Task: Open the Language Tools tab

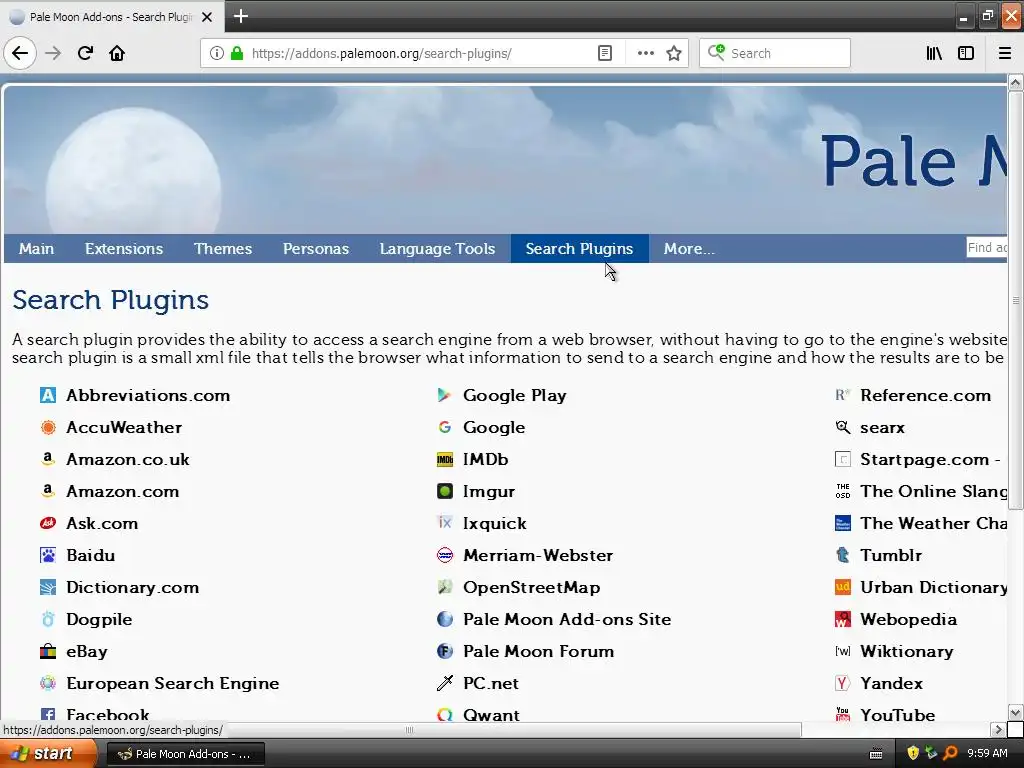Action: pyautogui.click(x=438, y=249)
